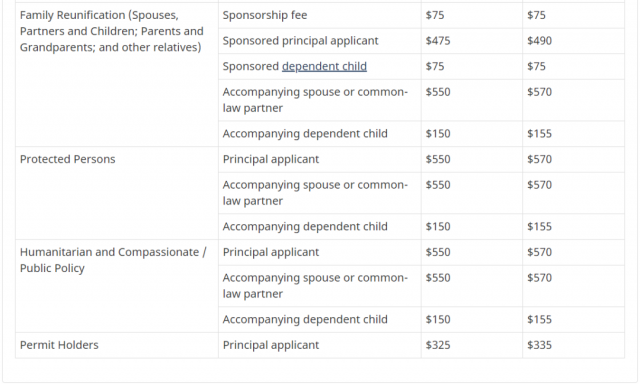Open the dependent child link
This screenshot has width=640, height=385.
click(324, 66)
